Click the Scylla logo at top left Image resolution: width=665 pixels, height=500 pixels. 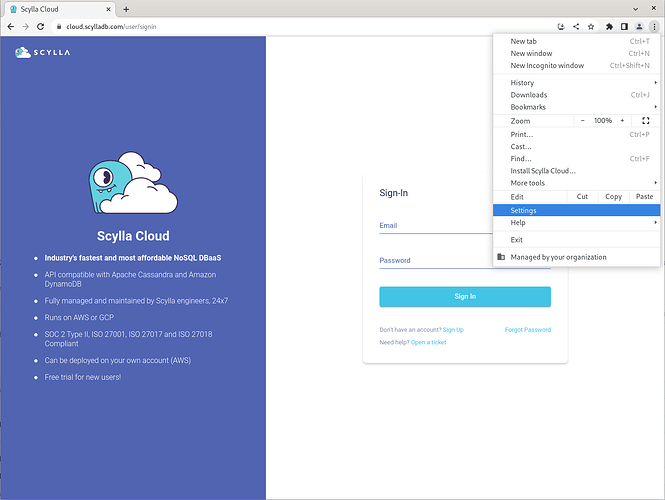pos(42,52)
